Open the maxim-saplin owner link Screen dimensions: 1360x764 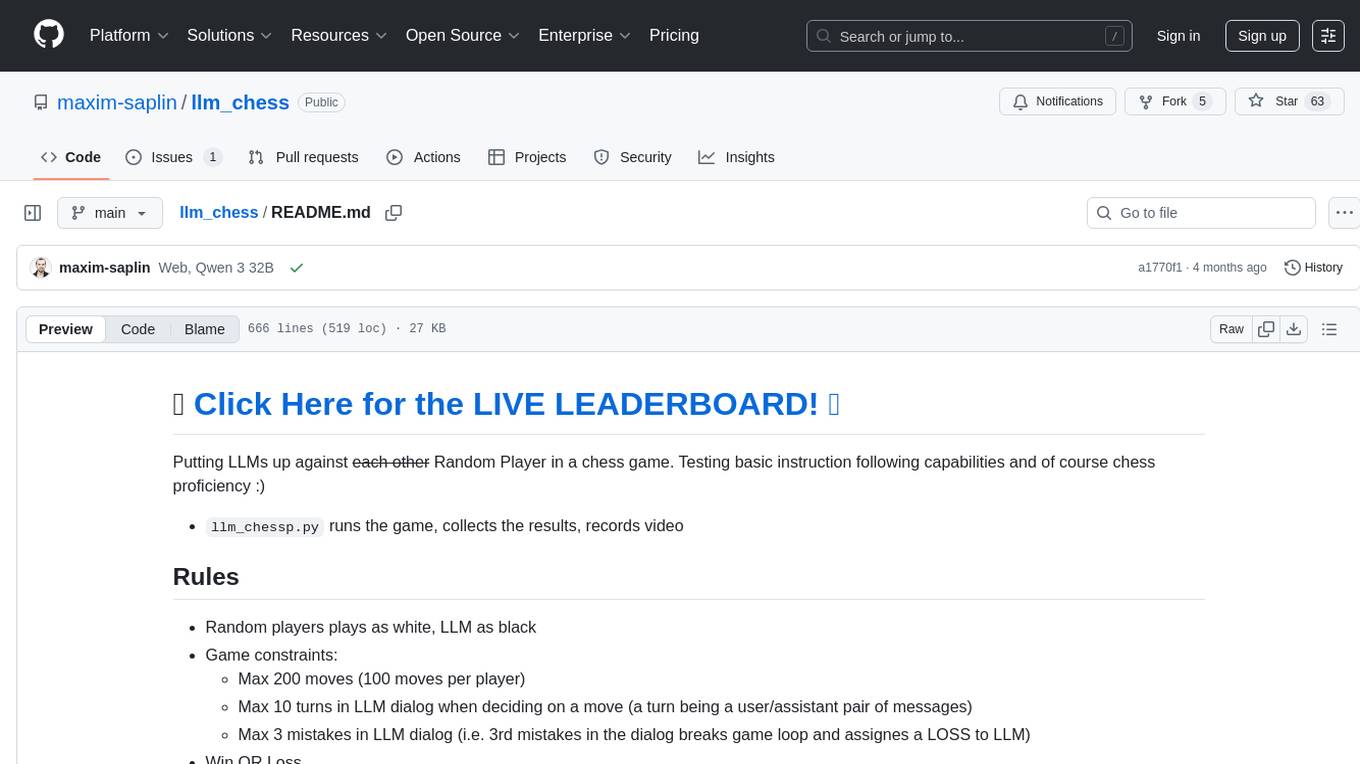[117, 102]
